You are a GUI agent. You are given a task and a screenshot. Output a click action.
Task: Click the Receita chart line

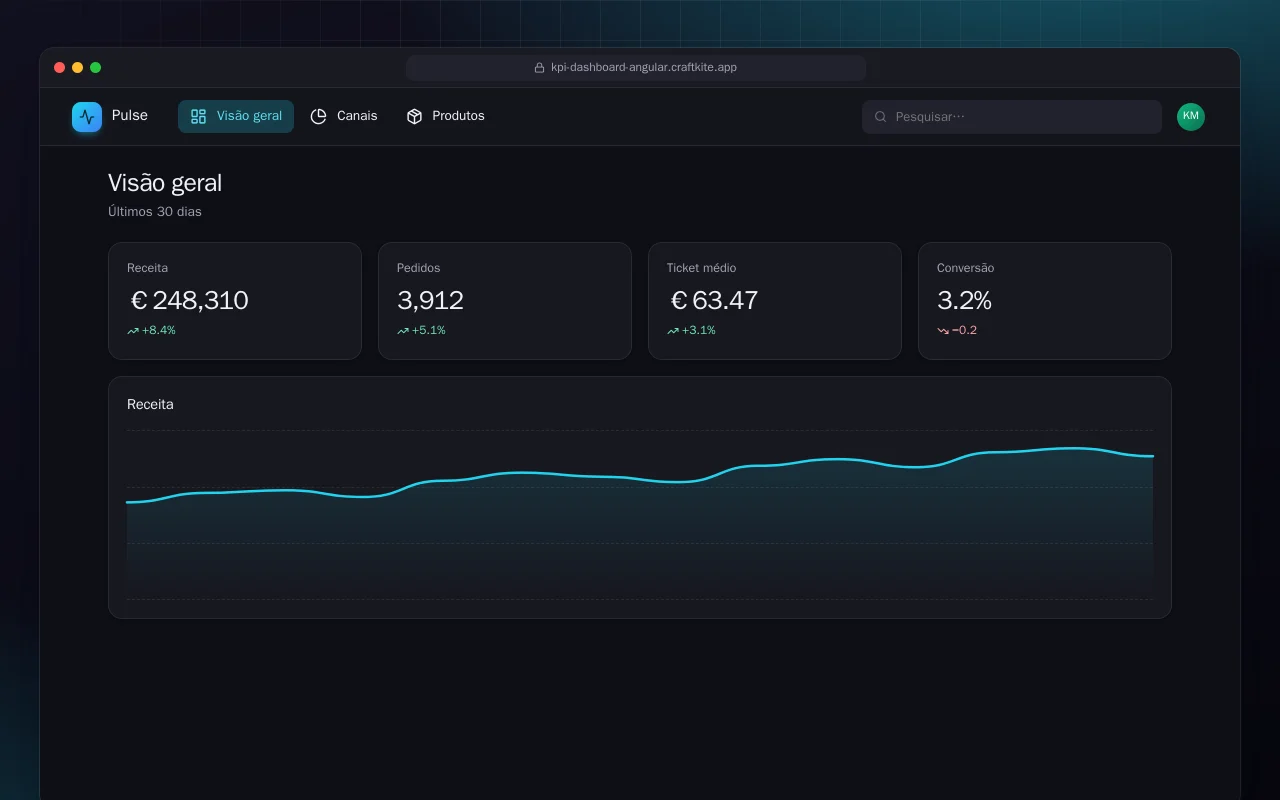[x=640, y=476]
